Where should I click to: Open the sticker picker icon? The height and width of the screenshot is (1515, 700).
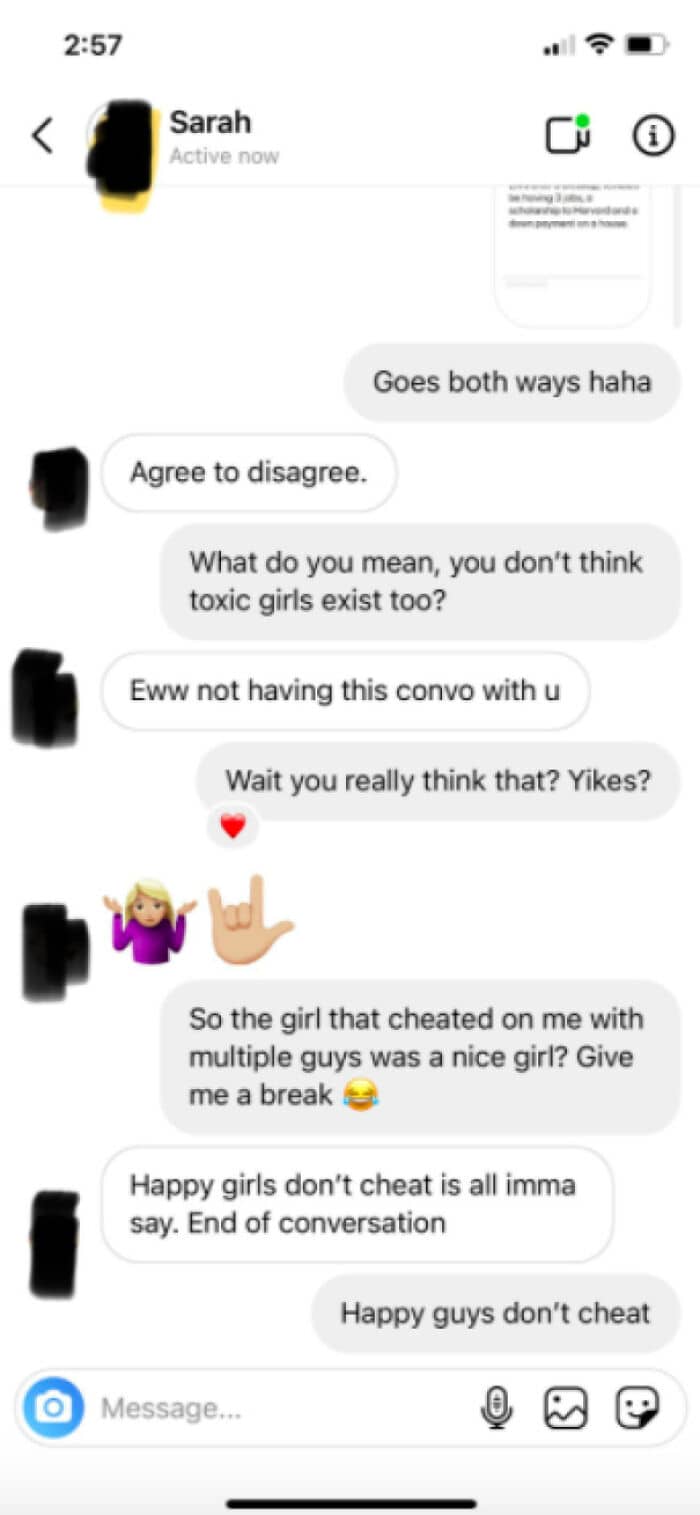click(x=637, y=1408)
